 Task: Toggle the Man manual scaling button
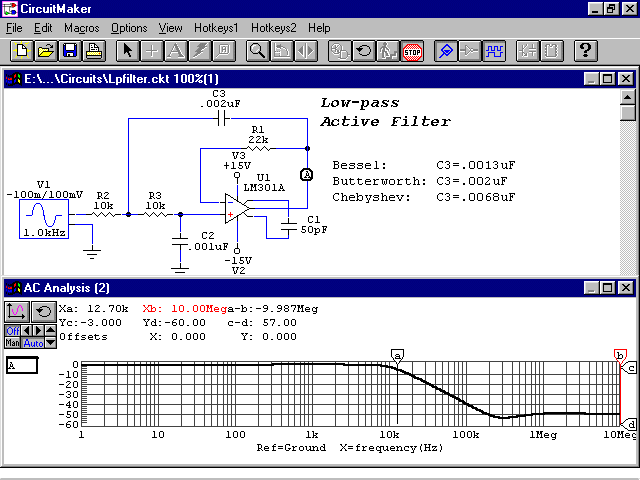pos(12,343)
